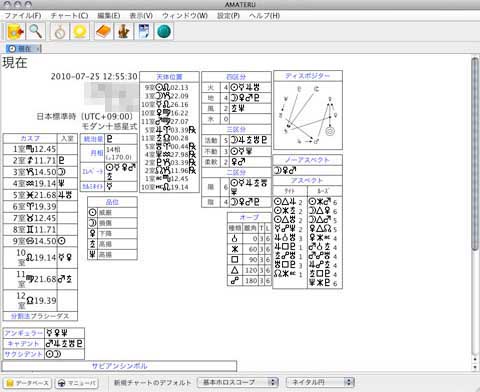Open the ウィンドウ(W) menu

click(x=185, y=16)
